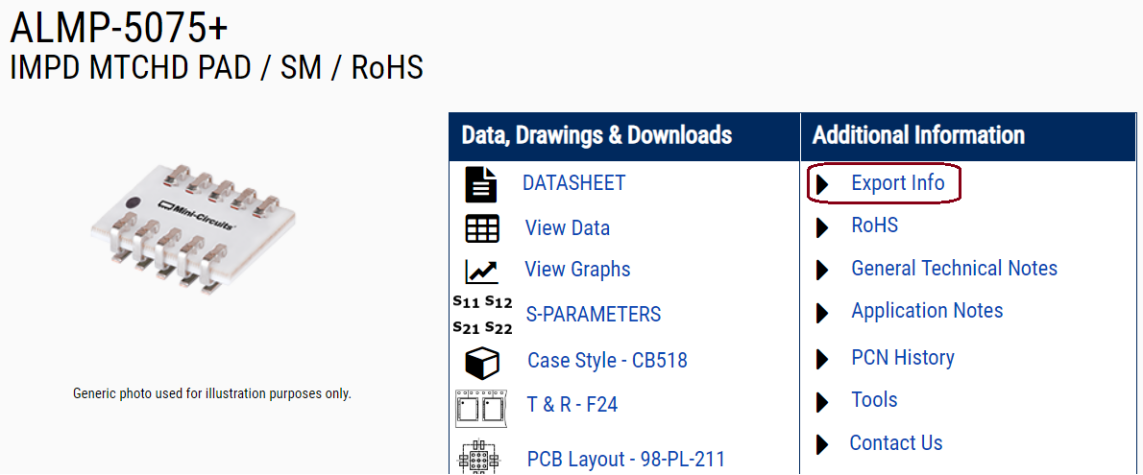Click the ALMP-5075+ model title

coord(119,28)
